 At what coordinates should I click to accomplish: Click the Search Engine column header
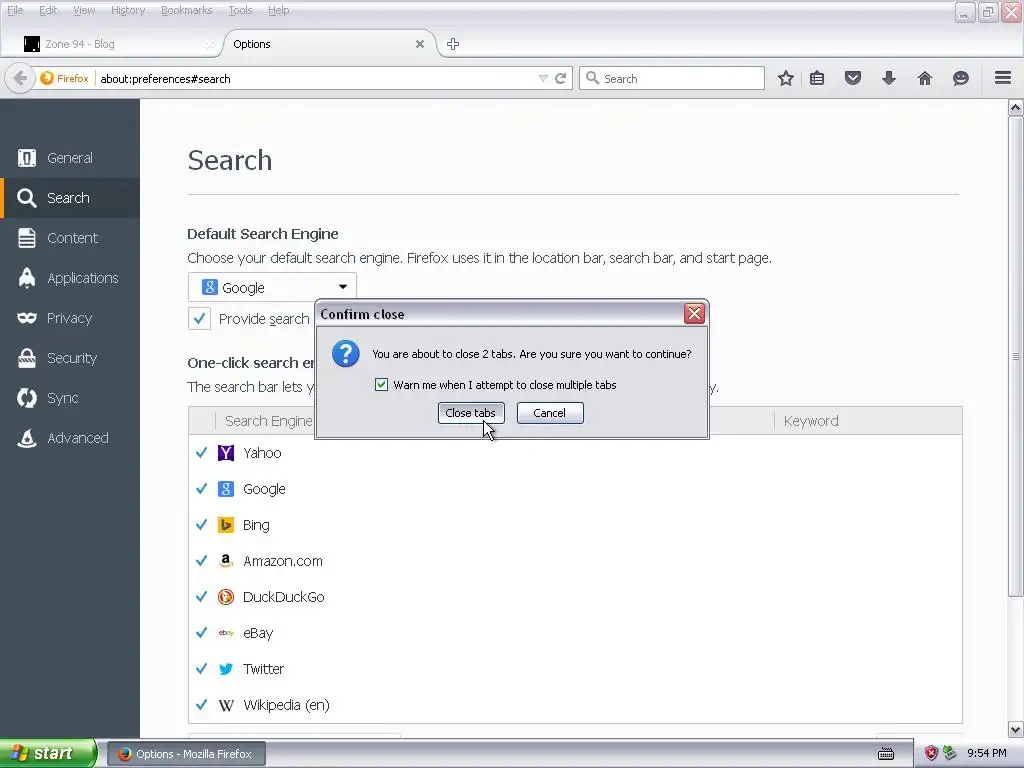[x=268, y=421]
